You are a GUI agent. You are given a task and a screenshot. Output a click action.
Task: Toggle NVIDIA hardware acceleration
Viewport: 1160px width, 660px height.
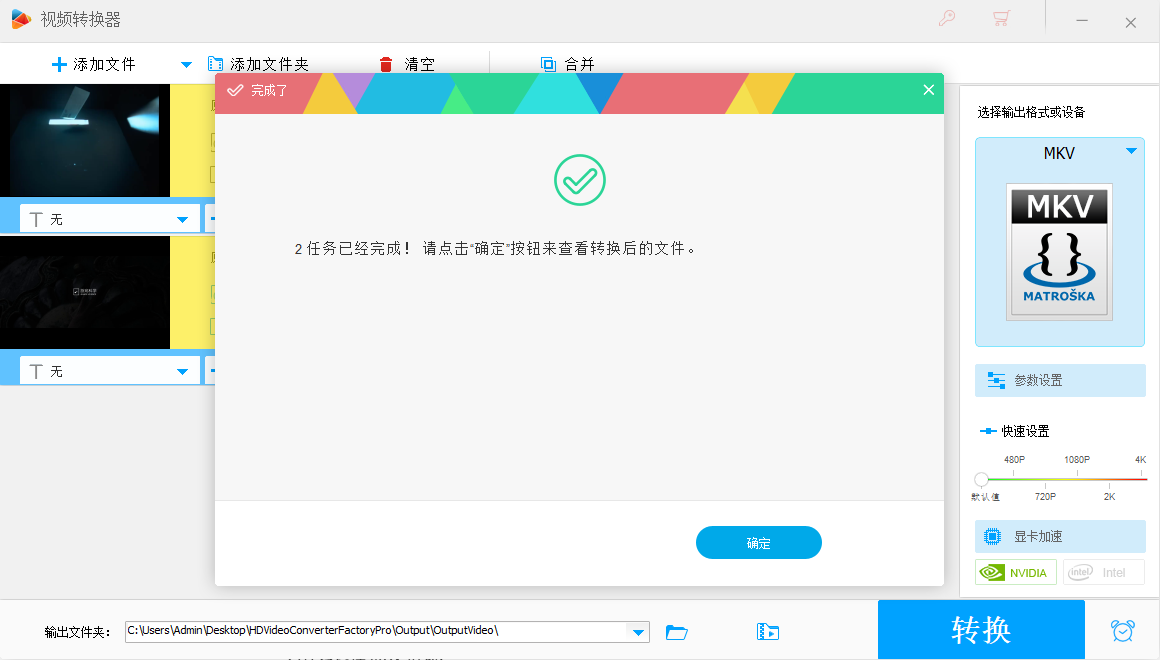[1015, 572]
